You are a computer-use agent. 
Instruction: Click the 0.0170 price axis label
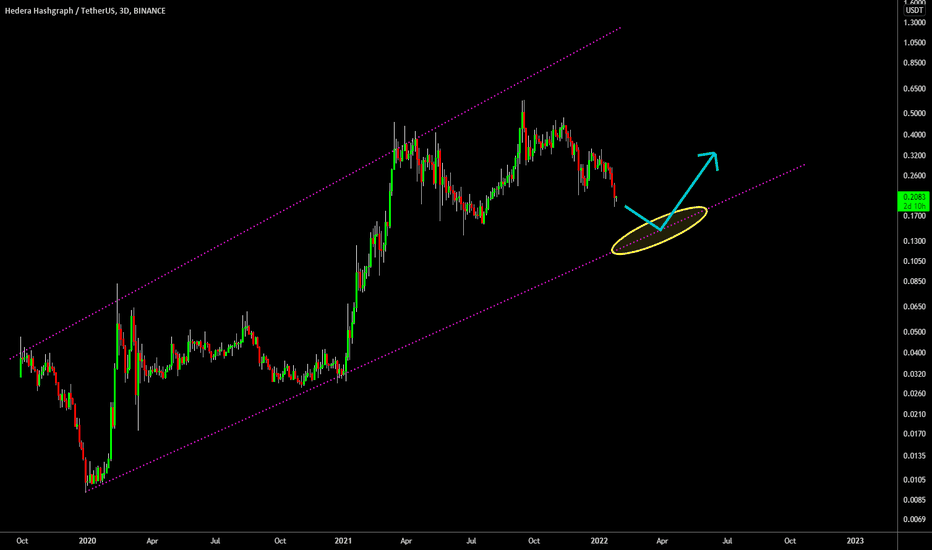click(914, 435)
